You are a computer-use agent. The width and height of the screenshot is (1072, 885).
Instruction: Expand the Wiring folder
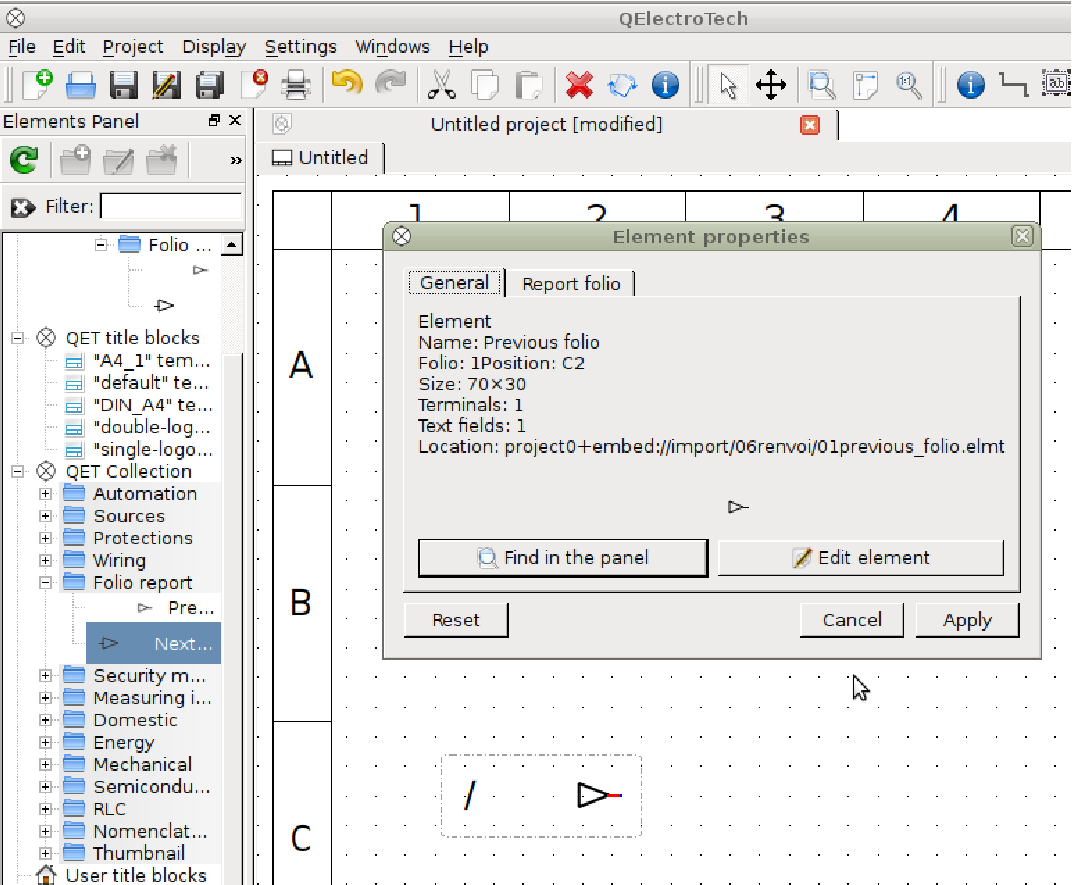point(45,561)
